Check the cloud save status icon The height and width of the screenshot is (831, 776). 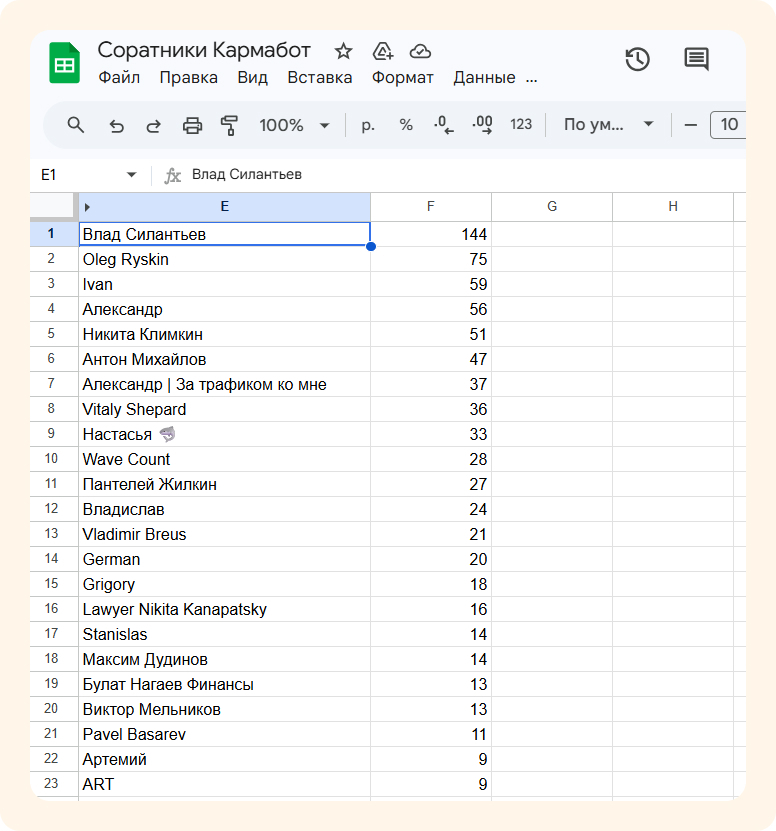pyautogui.click(x=420, y=51)
